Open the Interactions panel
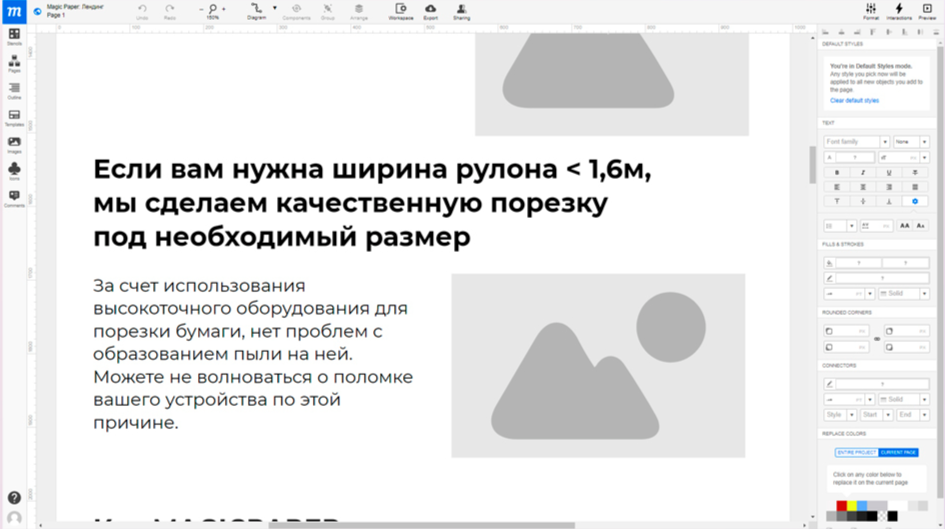This screenshot has width=945, height=529. pos(898,11)
